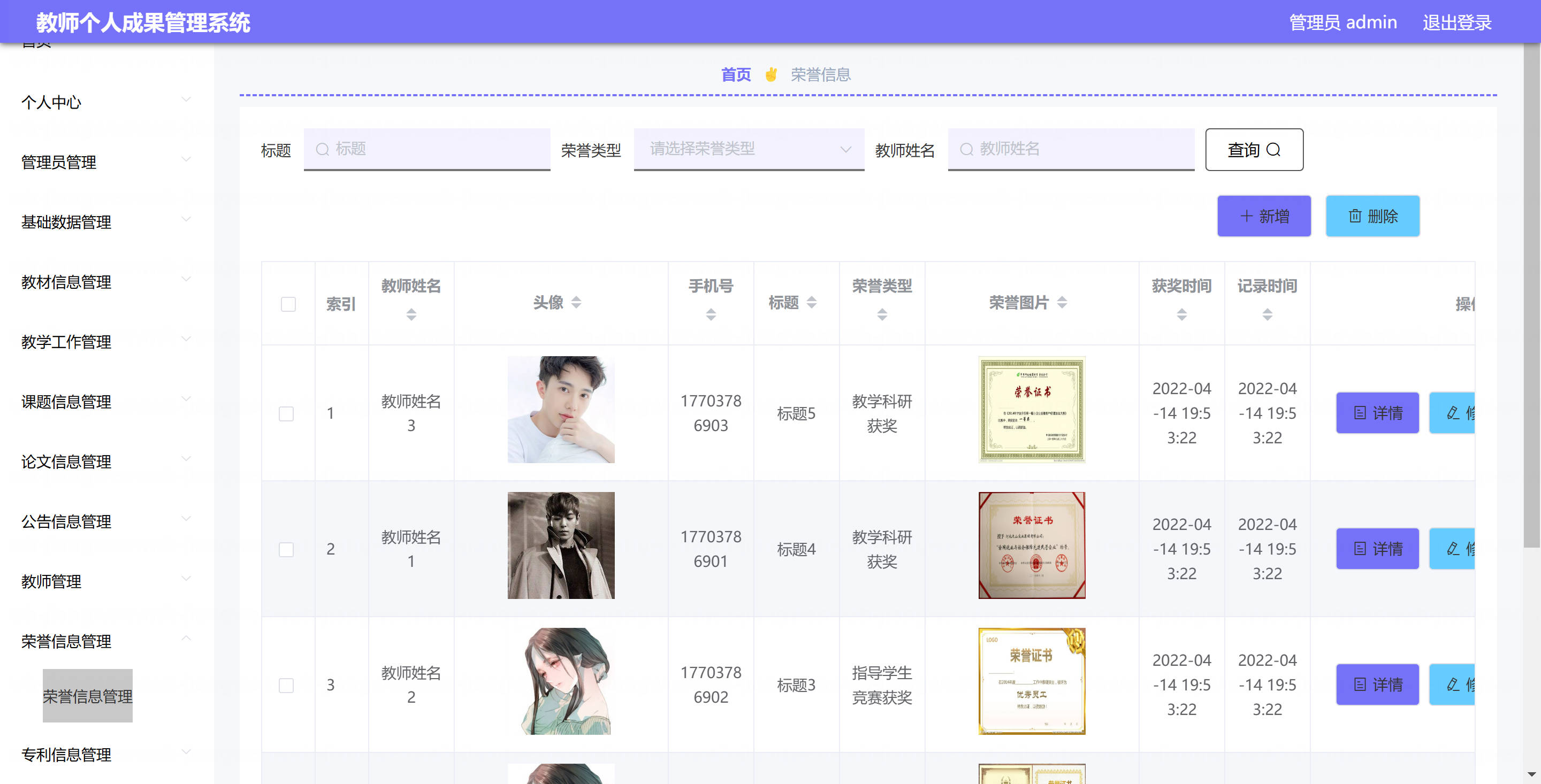Open the red certificate image for 标题4
The height and width of the screenshot is (784, 1541).
coord(1032,545)
